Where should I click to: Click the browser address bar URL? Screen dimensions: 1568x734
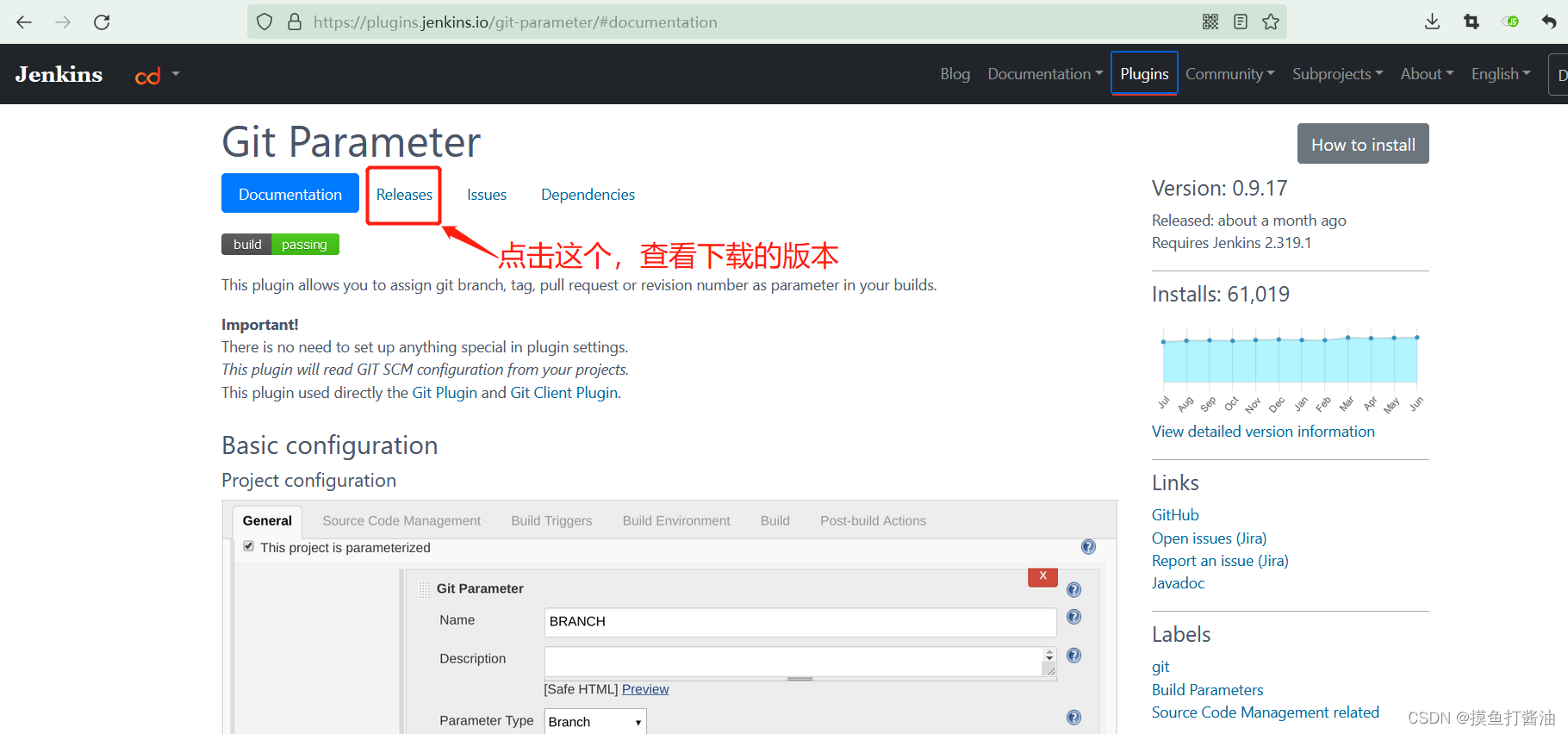click(515, 22)
